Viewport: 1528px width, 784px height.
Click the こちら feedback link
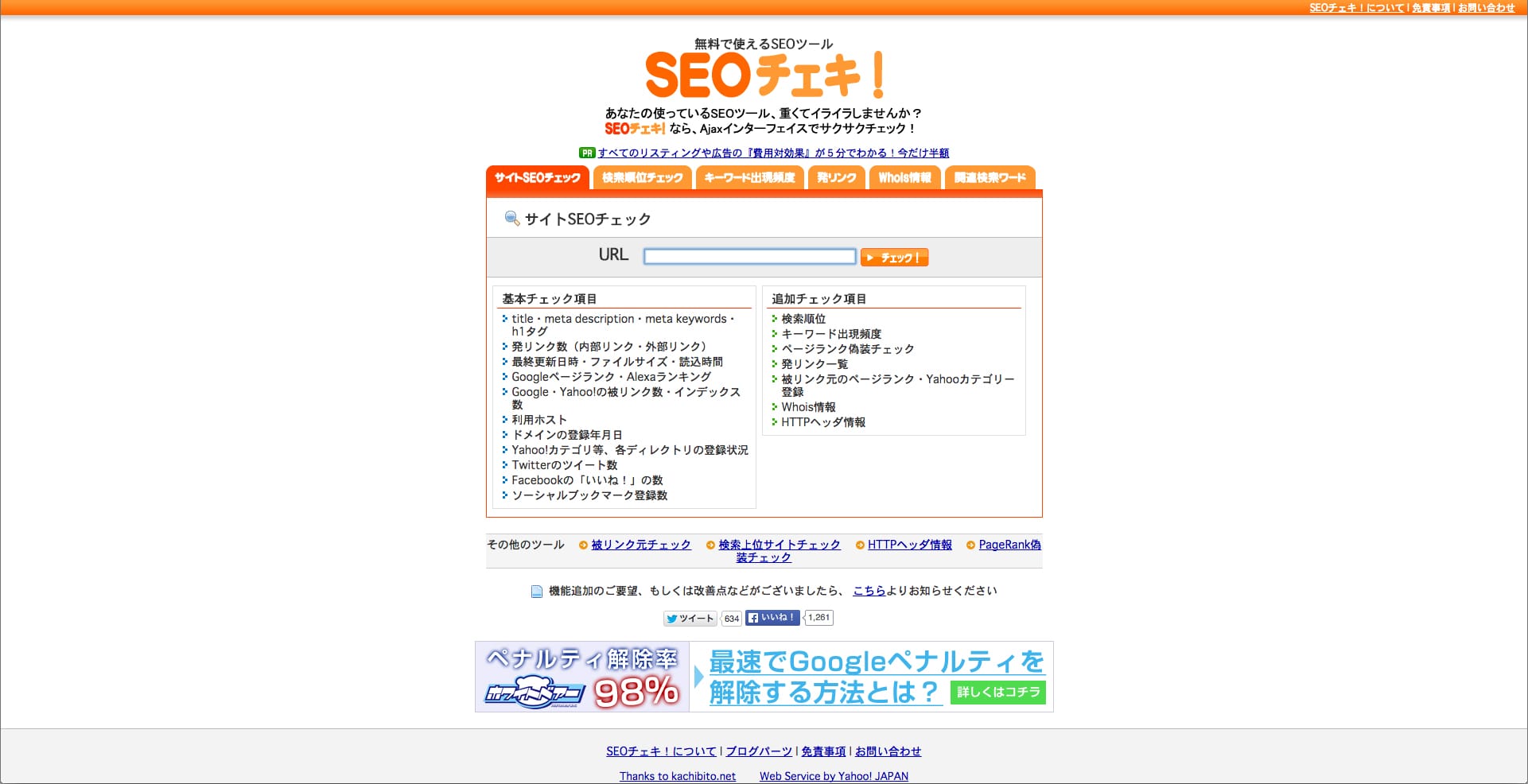click(869, 591)
